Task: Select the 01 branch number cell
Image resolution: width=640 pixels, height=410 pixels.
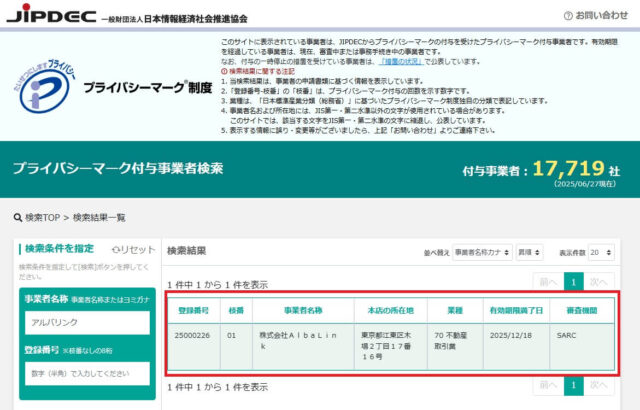Action: point(236,346)
